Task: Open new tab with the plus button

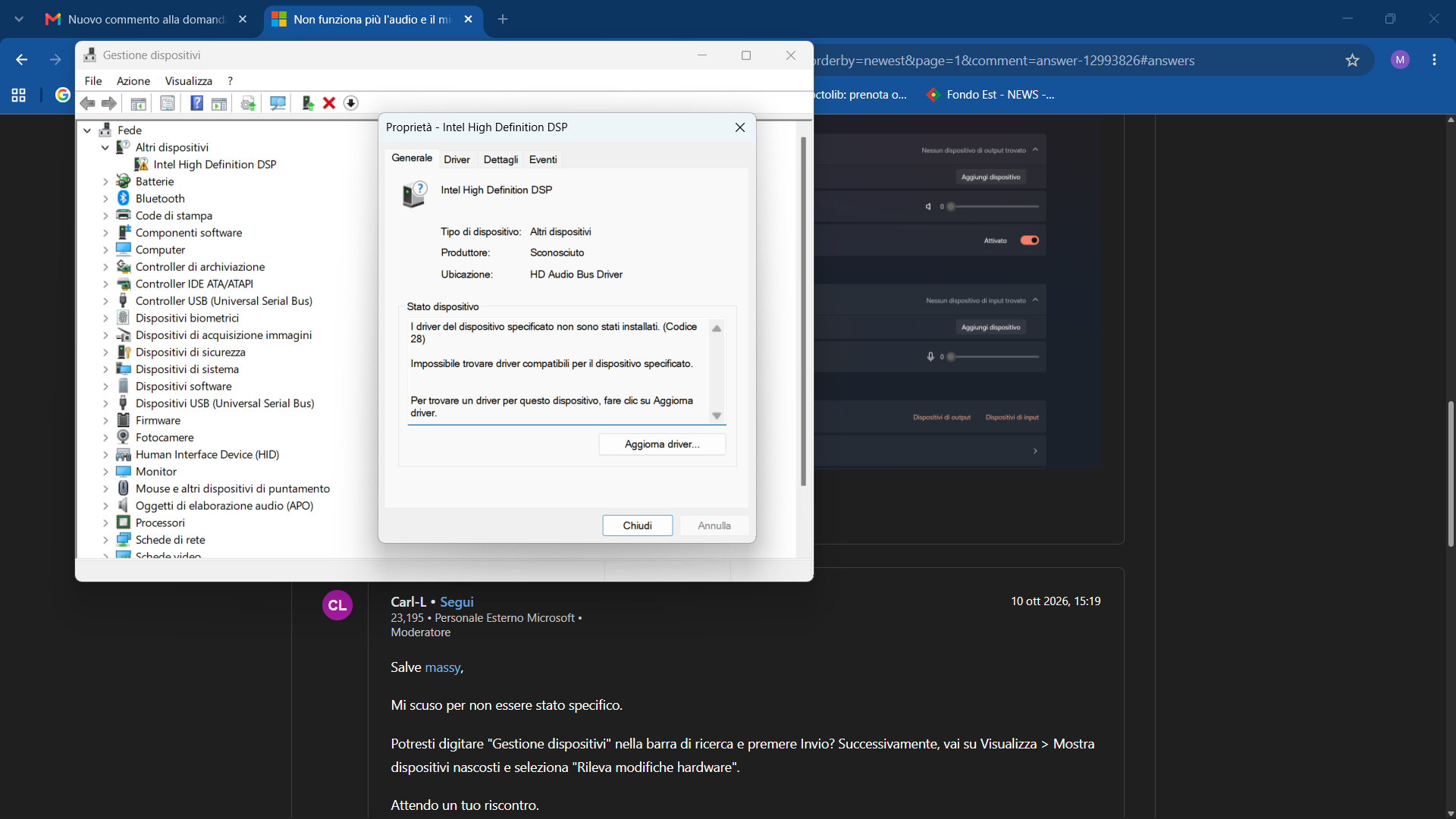Action: tap(503, 19)
